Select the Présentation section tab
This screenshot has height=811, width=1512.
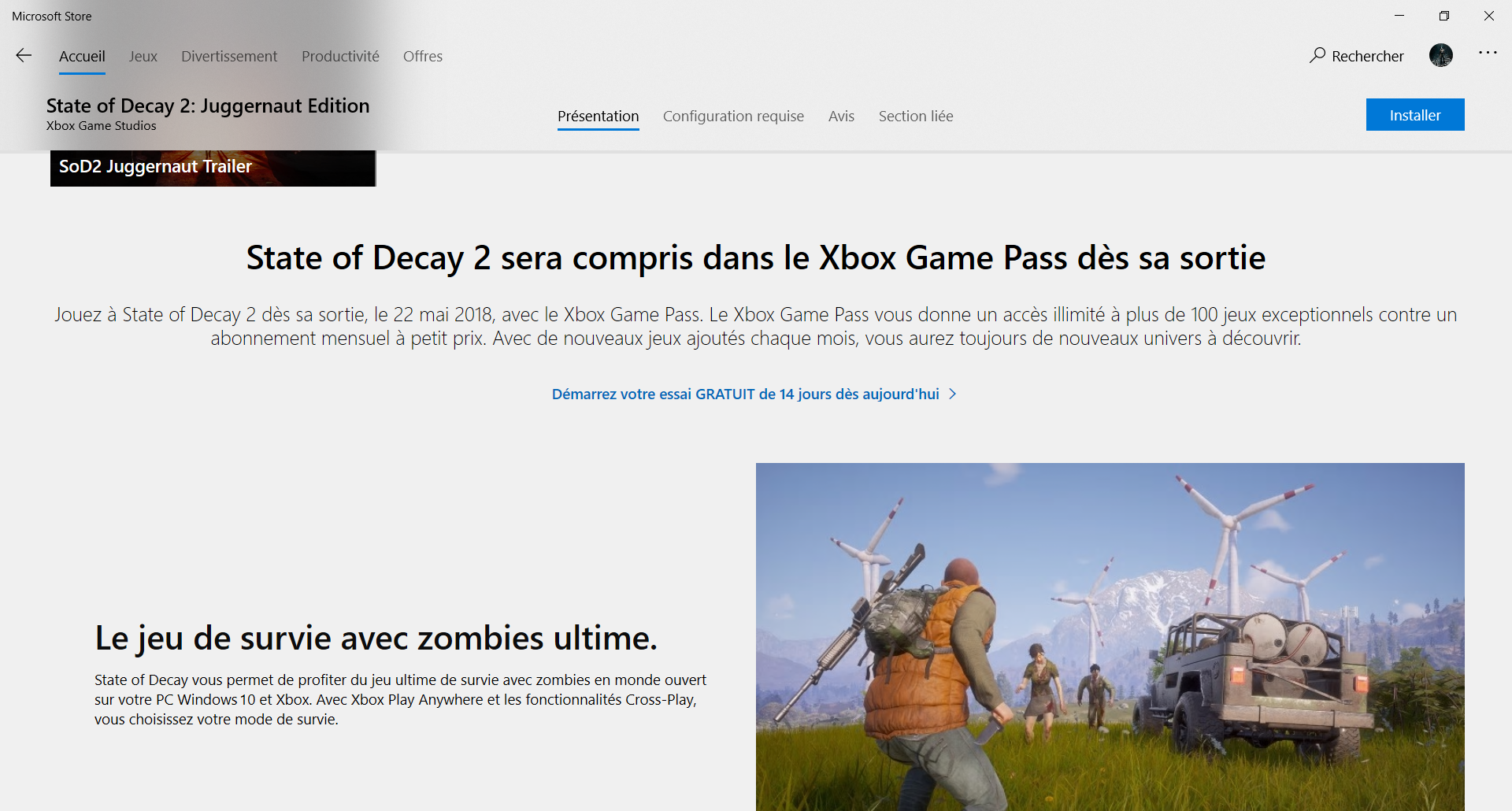(598, 116)
